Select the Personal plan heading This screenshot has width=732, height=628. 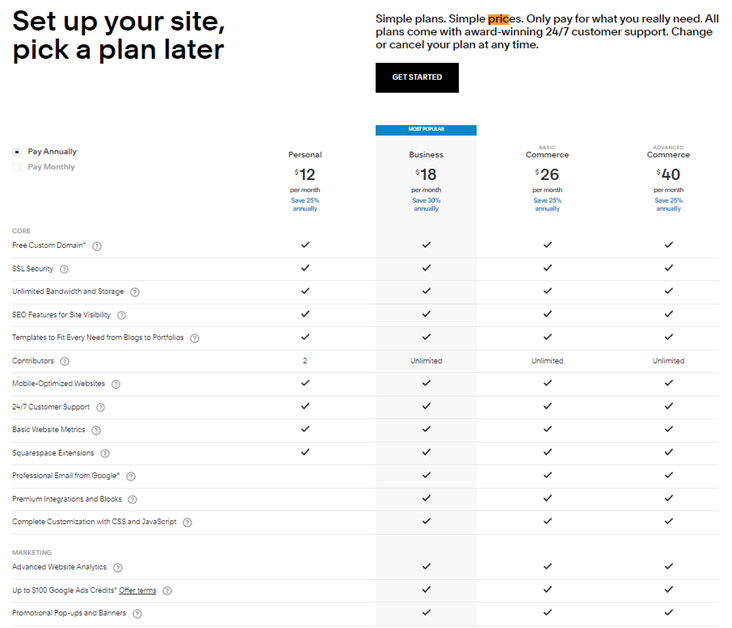pyautogui.click(x=305, y=155)
